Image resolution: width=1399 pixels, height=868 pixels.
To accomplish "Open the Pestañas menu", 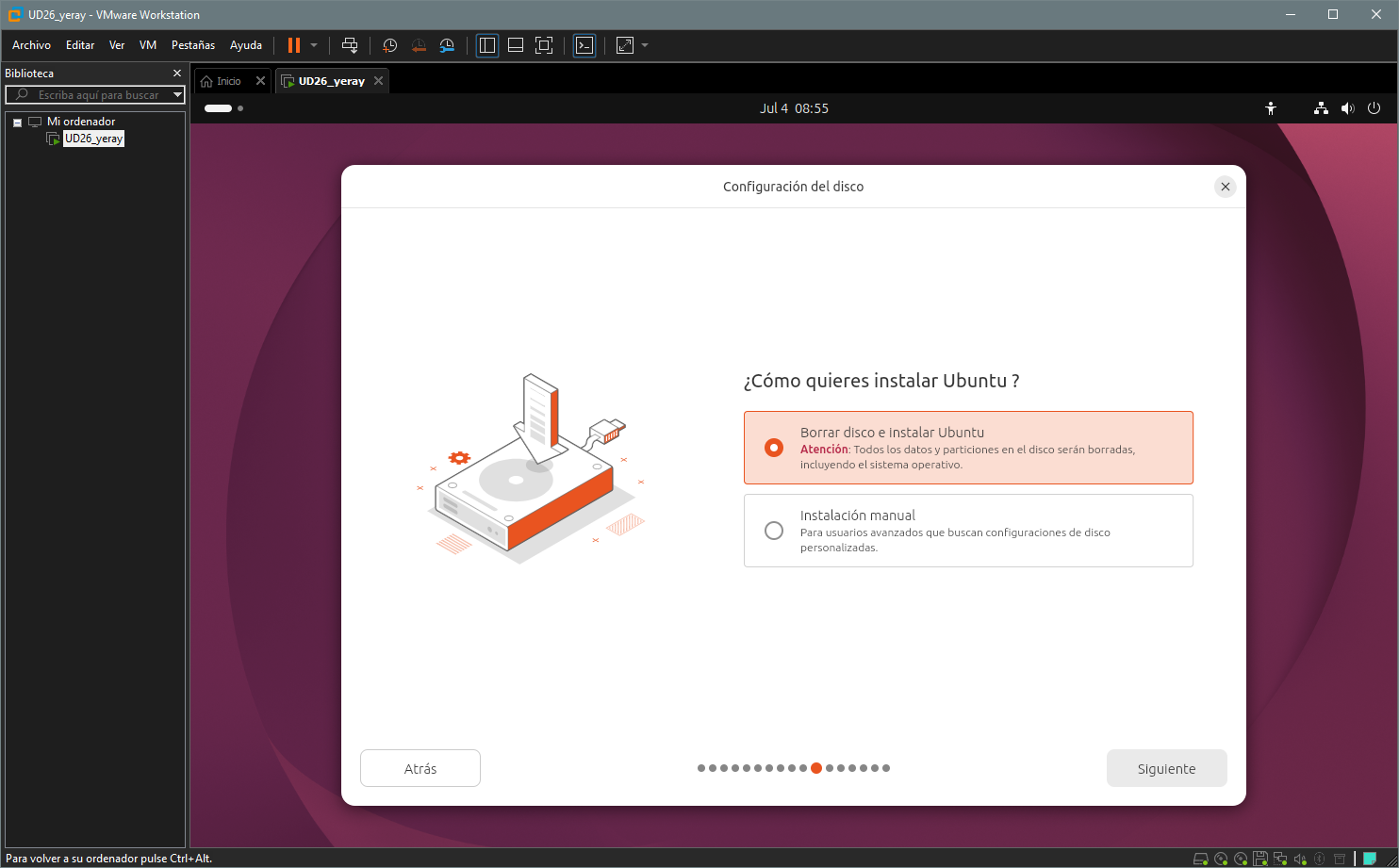I will pyautogui.click(x=193, y=45).
